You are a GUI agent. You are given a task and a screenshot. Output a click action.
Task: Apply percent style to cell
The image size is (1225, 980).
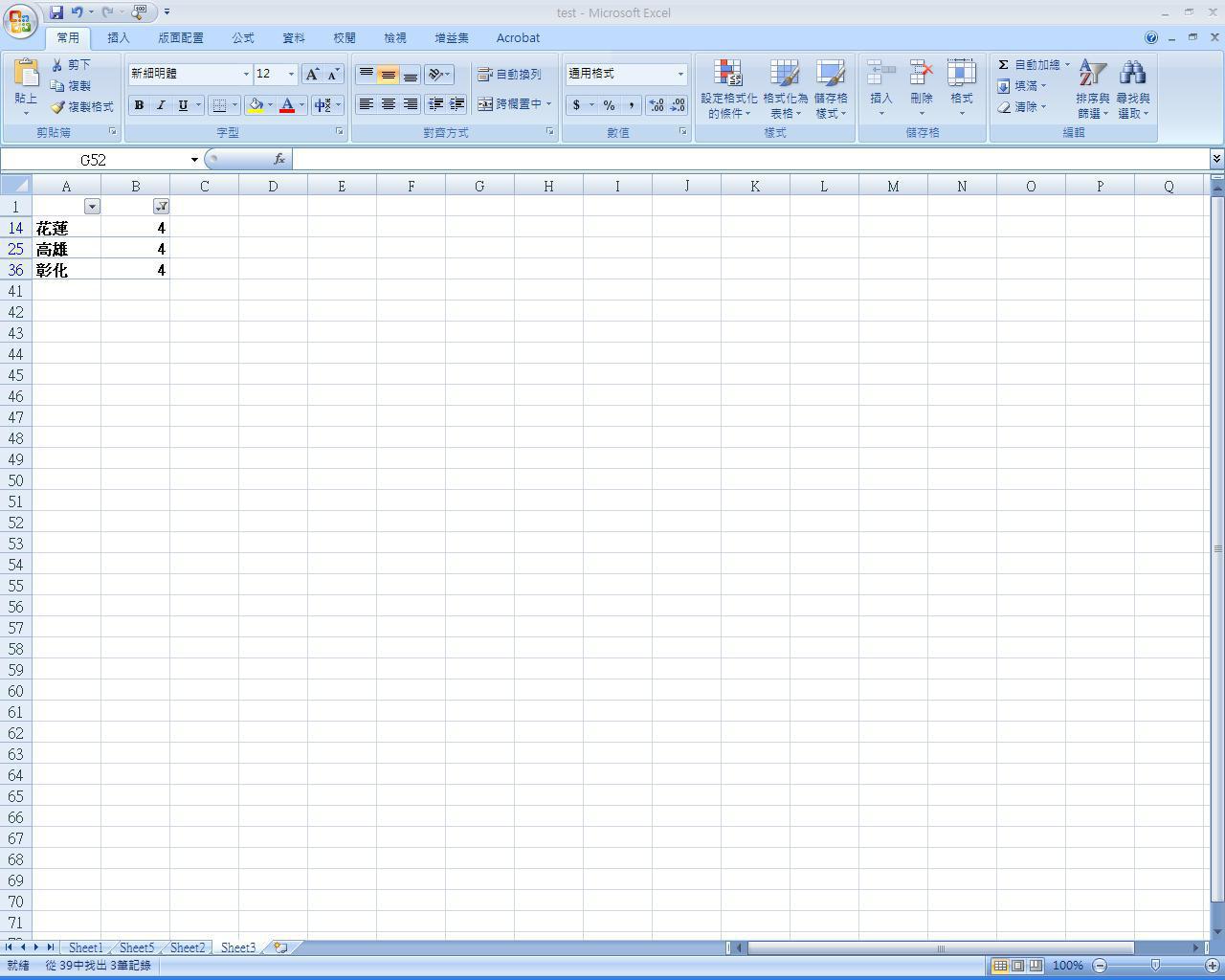click(609, 105)
